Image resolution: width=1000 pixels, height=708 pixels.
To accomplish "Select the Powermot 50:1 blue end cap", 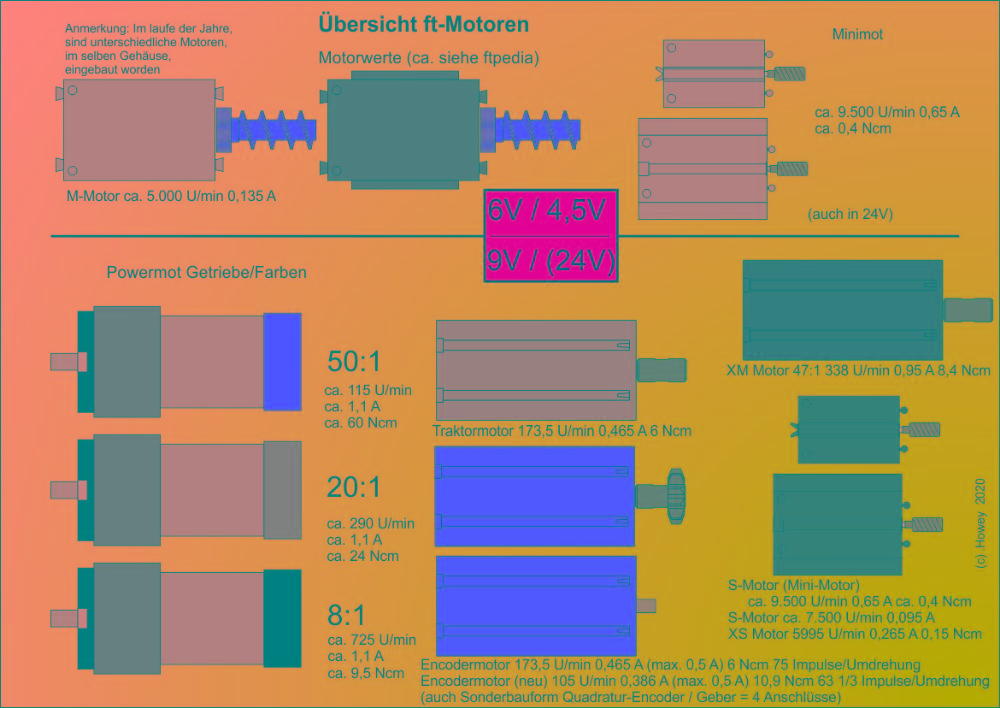I will point(282,361).
